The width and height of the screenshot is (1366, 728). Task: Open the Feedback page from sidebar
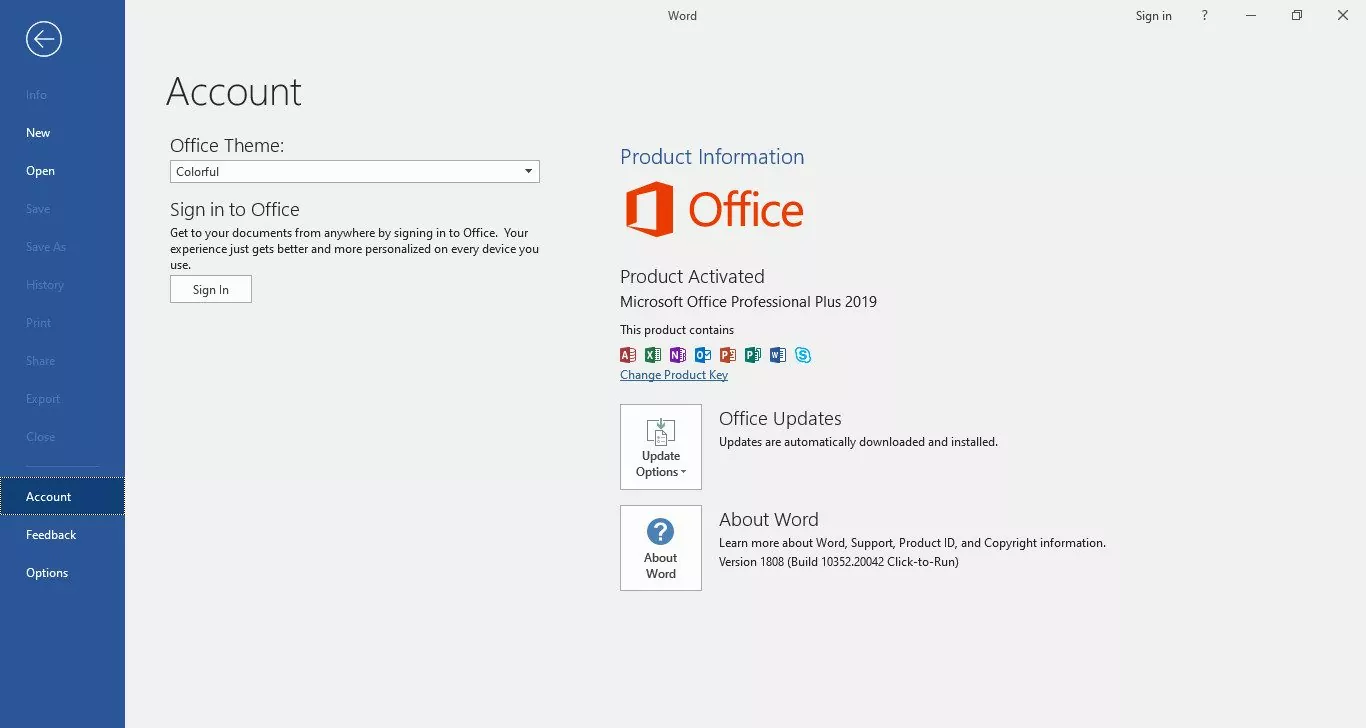coord(51,535)
